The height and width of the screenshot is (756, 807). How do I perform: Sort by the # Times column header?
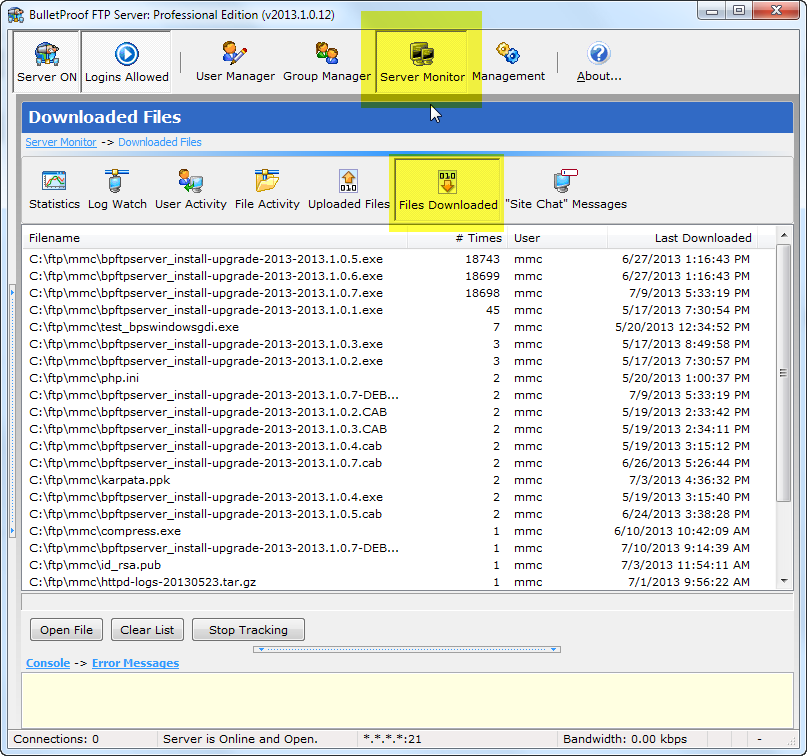pyautogui.click(x=457, y=238)
